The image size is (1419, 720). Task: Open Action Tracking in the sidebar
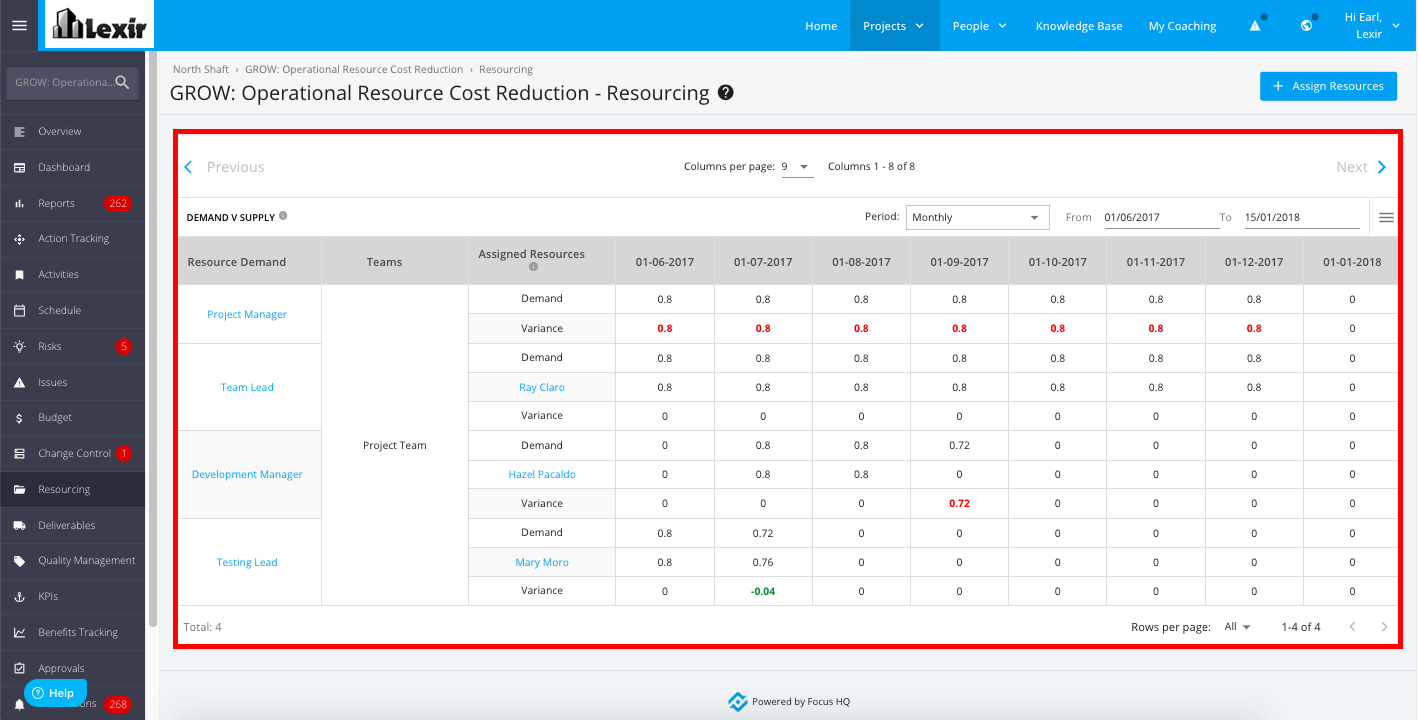tap(72, 239)
